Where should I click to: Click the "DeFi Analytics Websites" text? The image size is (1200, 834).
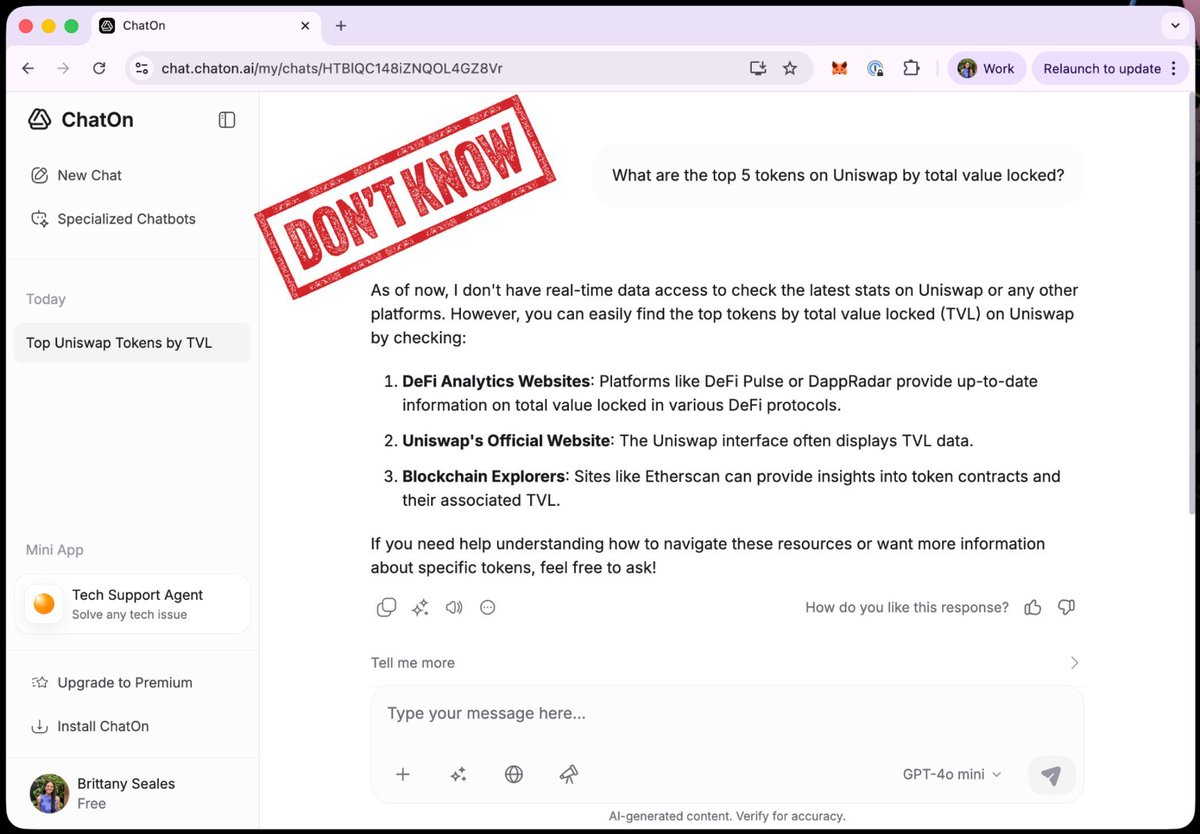(x=496, y=381)
